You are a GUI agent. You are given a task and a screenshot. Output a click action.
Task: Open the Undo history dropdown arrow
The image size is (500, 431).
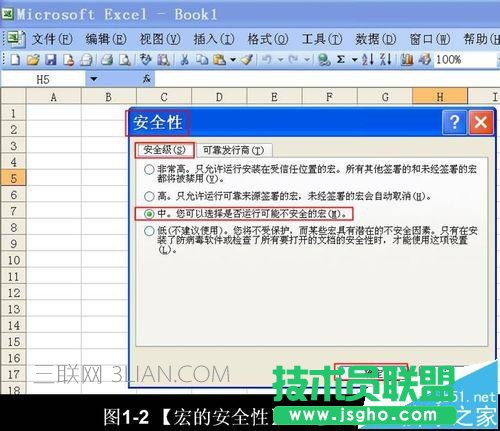click(280, 60)
